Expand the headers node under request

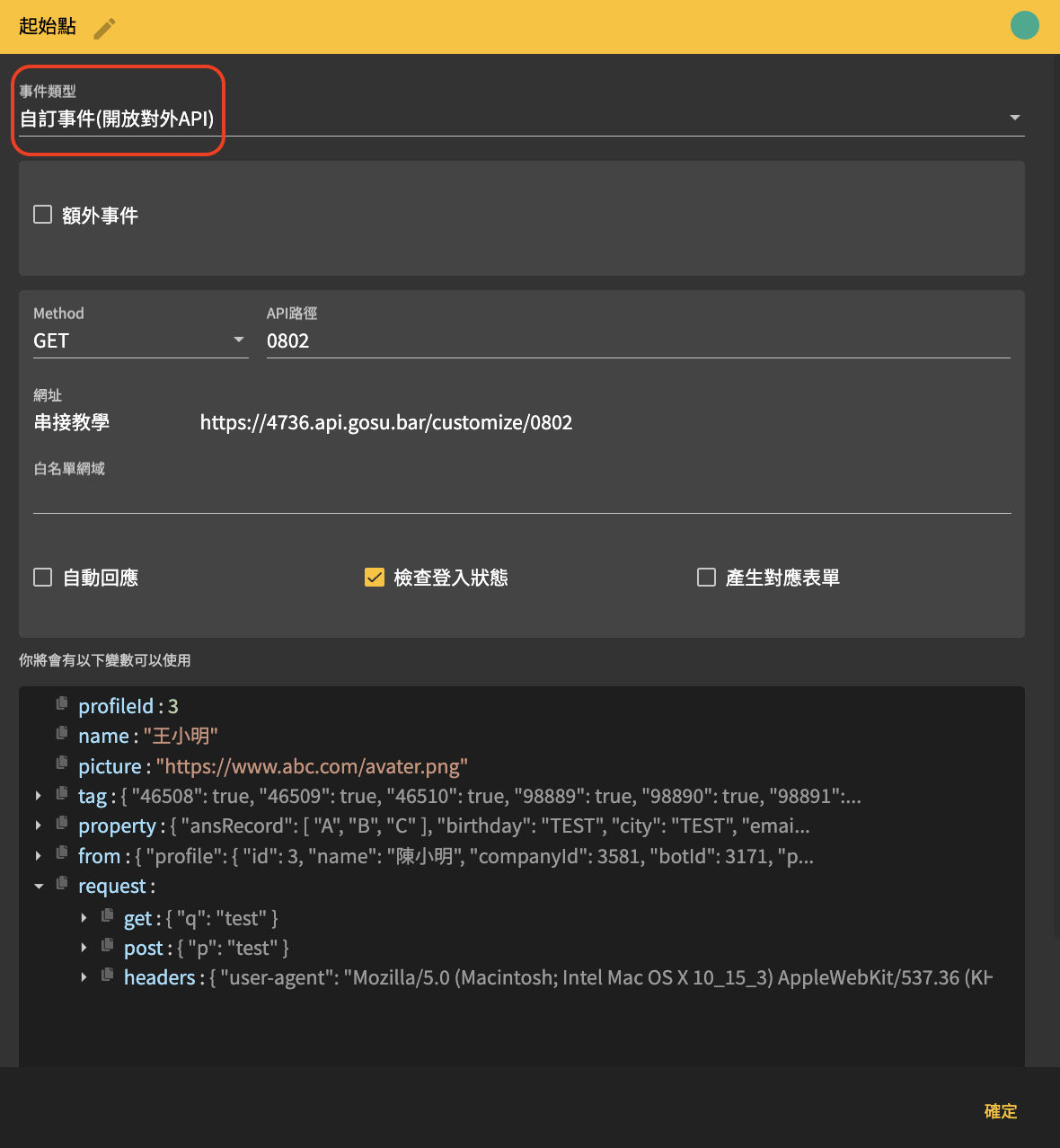click(84, 977)
